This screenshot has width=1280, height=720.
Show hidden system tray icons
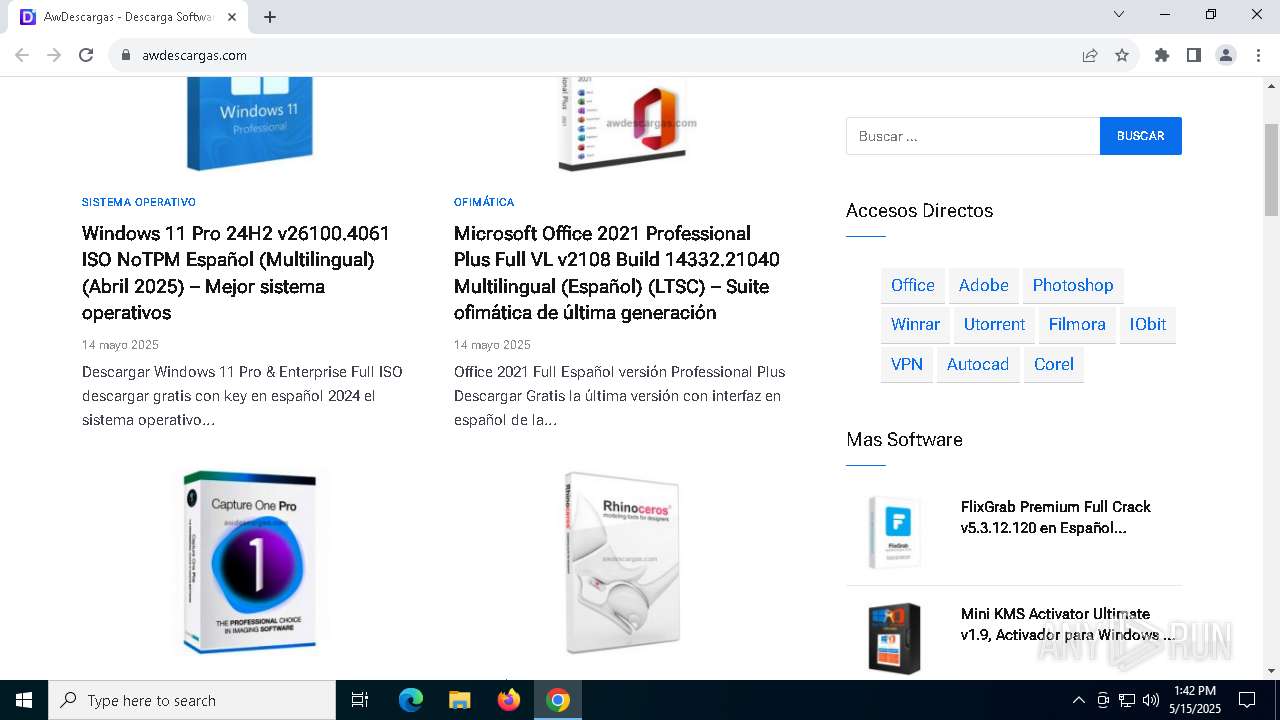1078,700
